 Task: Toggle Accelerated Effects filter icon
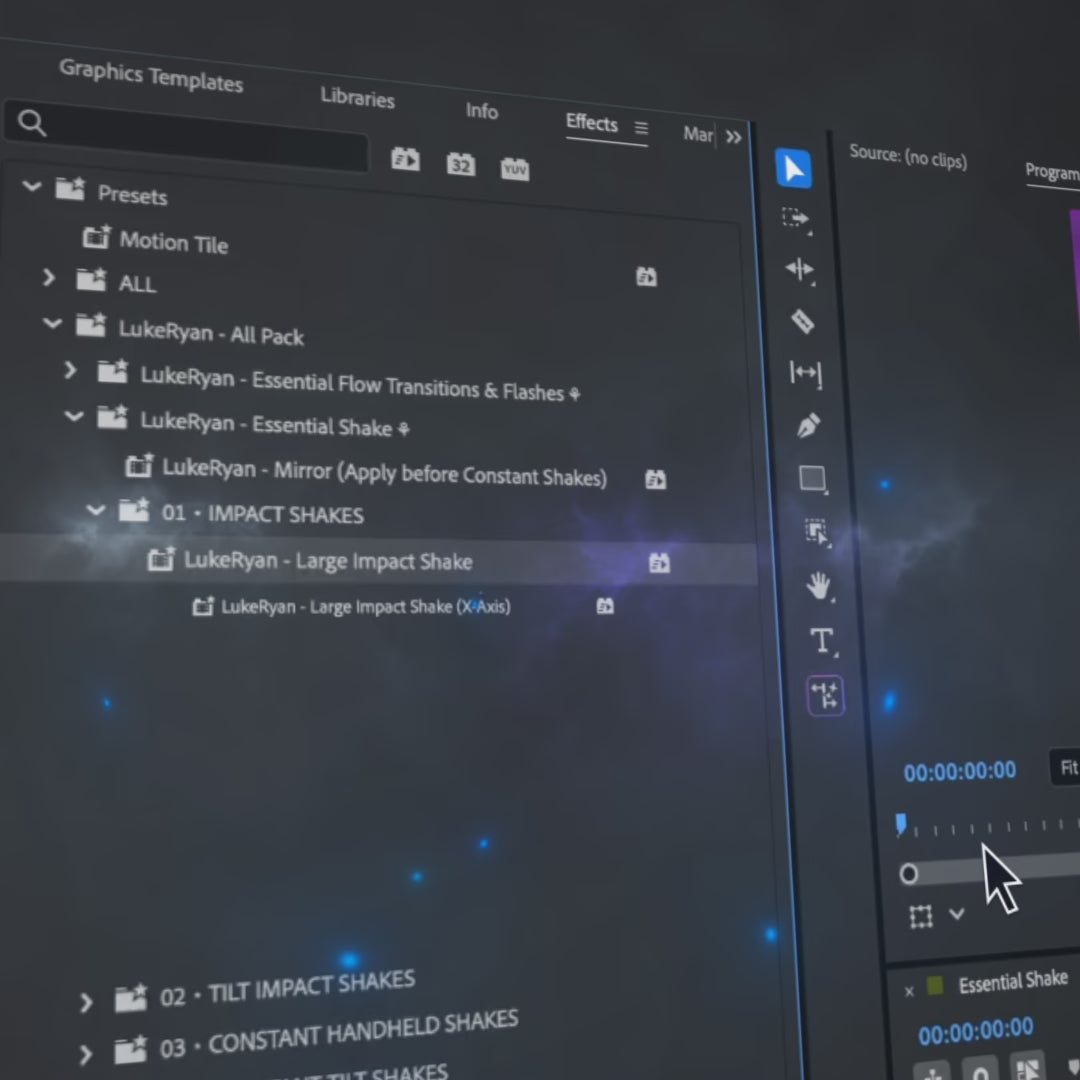[x=405, y=159]
